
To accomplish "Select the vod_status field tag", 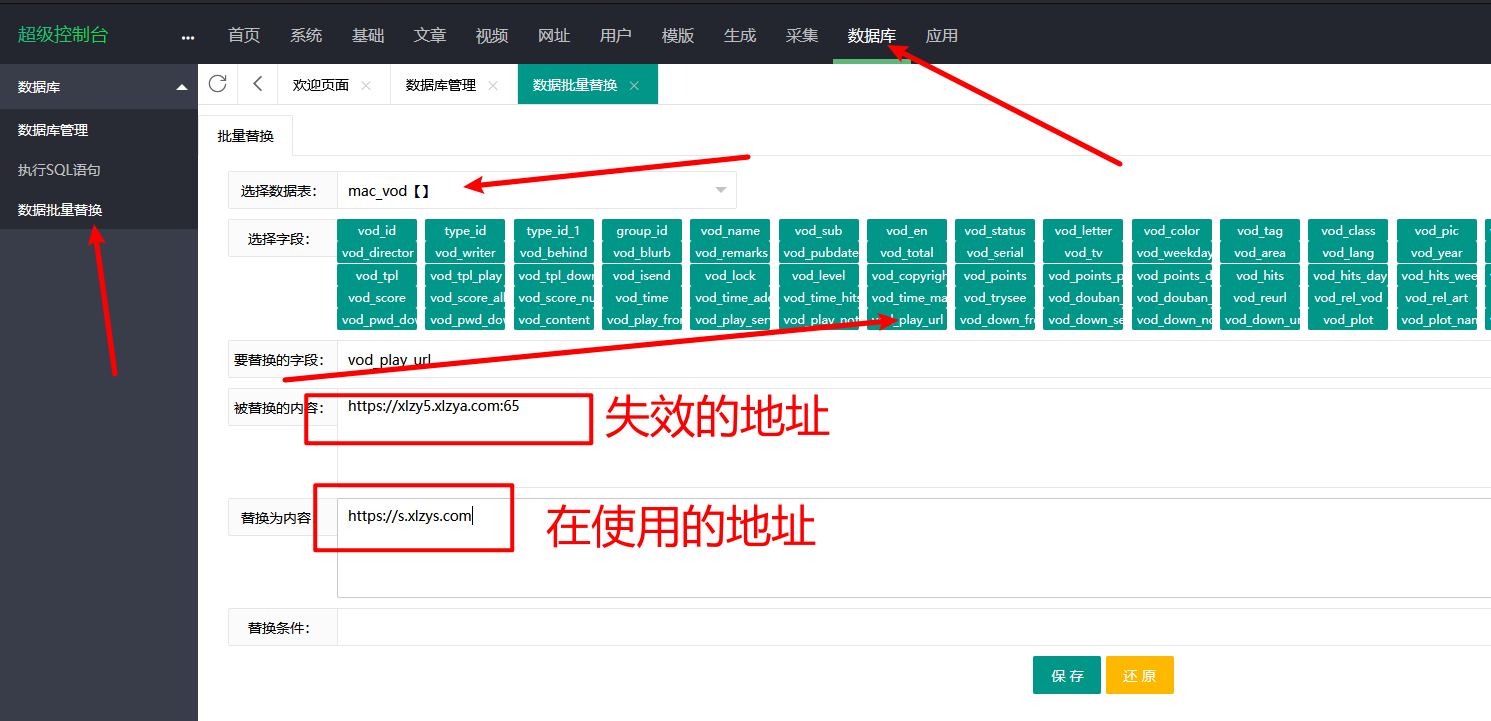I will point(994,231).
